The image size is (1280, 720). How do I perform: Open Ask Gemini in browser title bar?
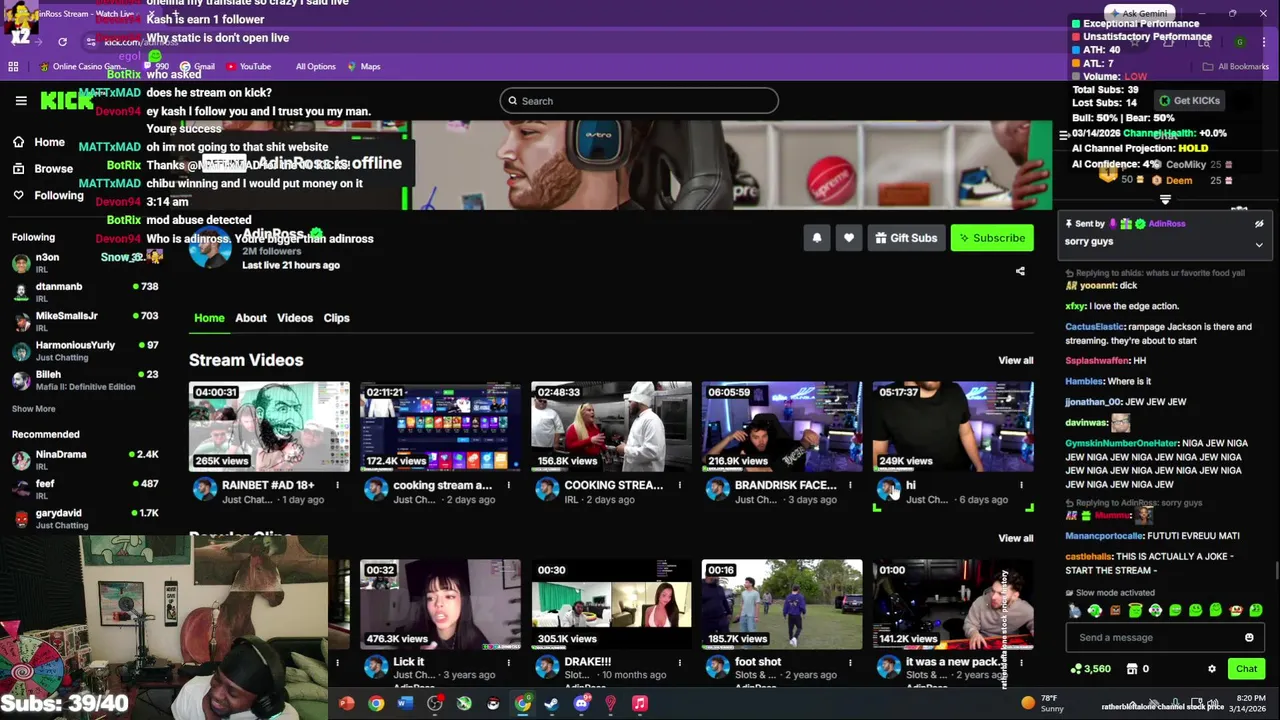[x=1138, y=13]
